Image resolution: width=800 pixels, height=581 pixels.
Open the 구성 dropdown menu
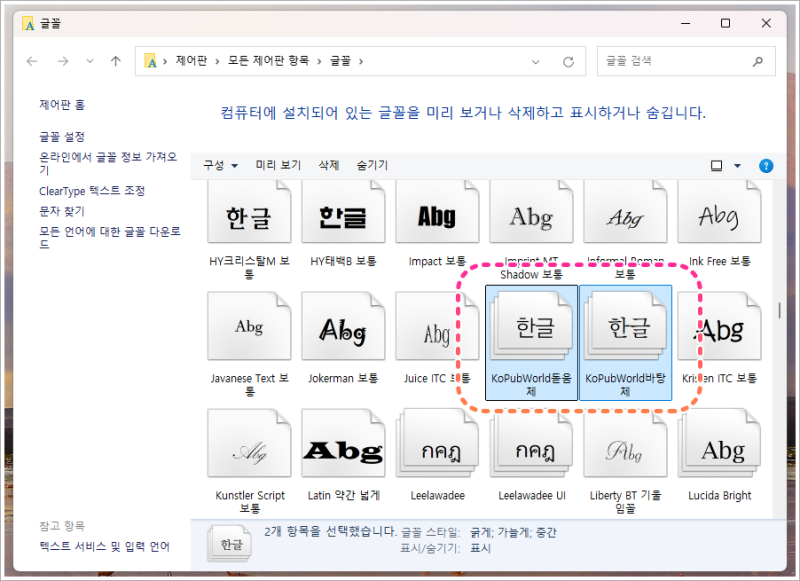click(220, 165)
